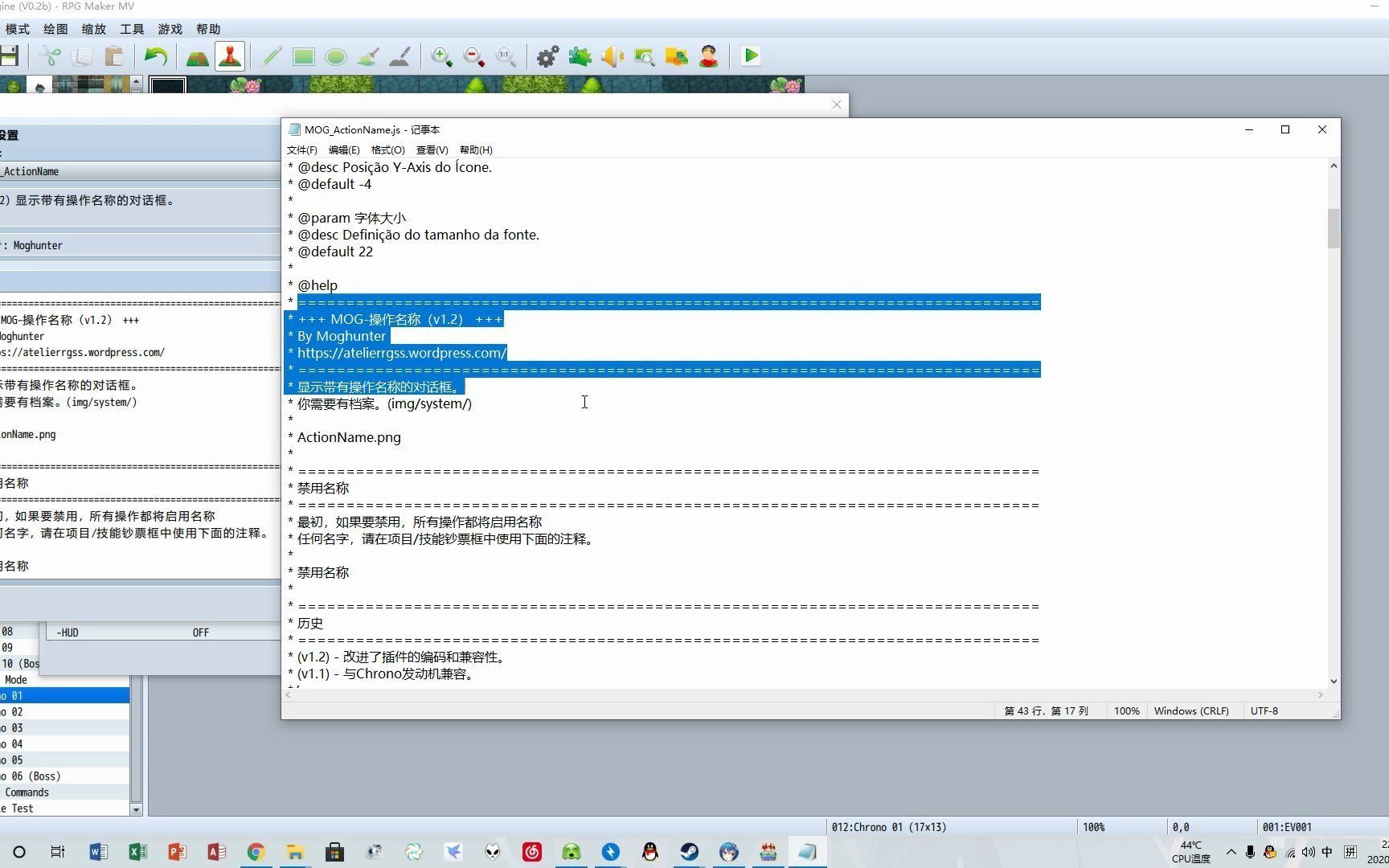Click tileset palette scroll up arrow
The height and width of the screenshot is (868, 1389).
click(137, 81)
